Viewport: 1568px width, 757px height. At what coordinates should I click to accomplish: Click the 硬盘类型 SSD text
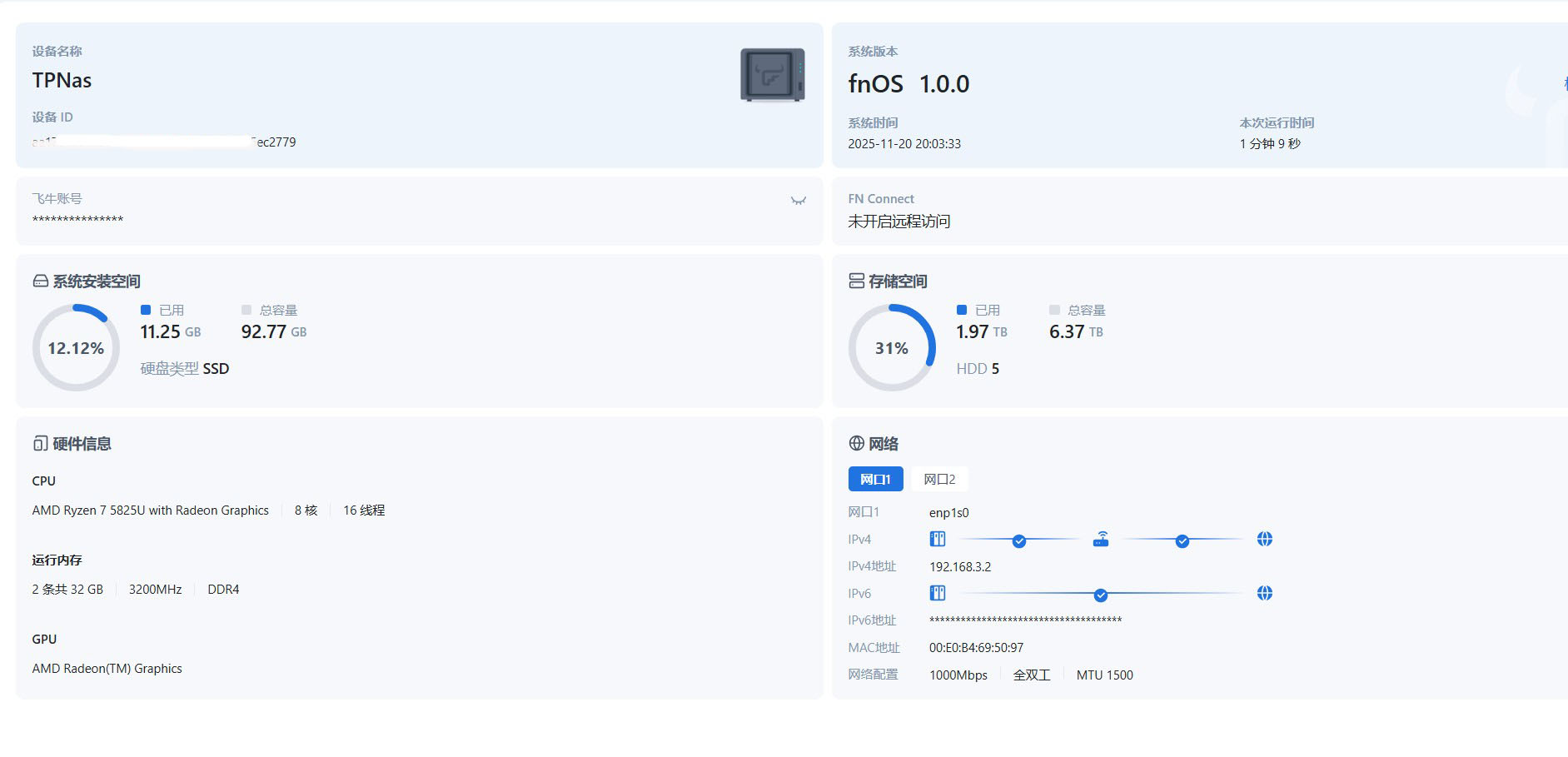click(x=185, y=369)
